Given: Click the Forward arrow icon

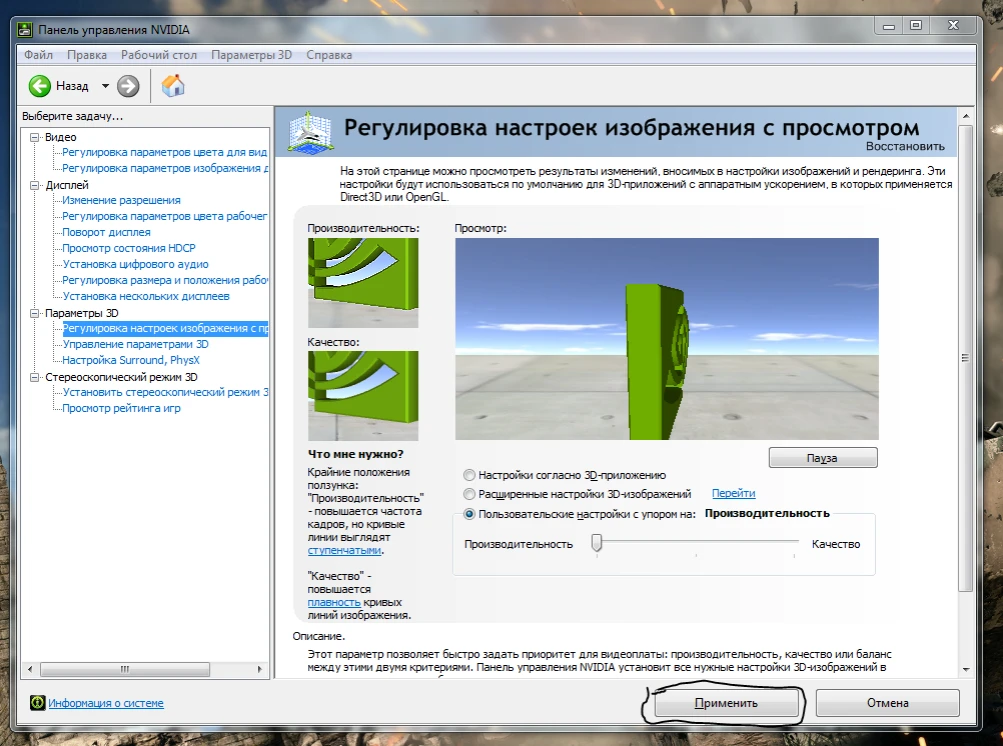Looking at the screenshot, I should [128, 86].
